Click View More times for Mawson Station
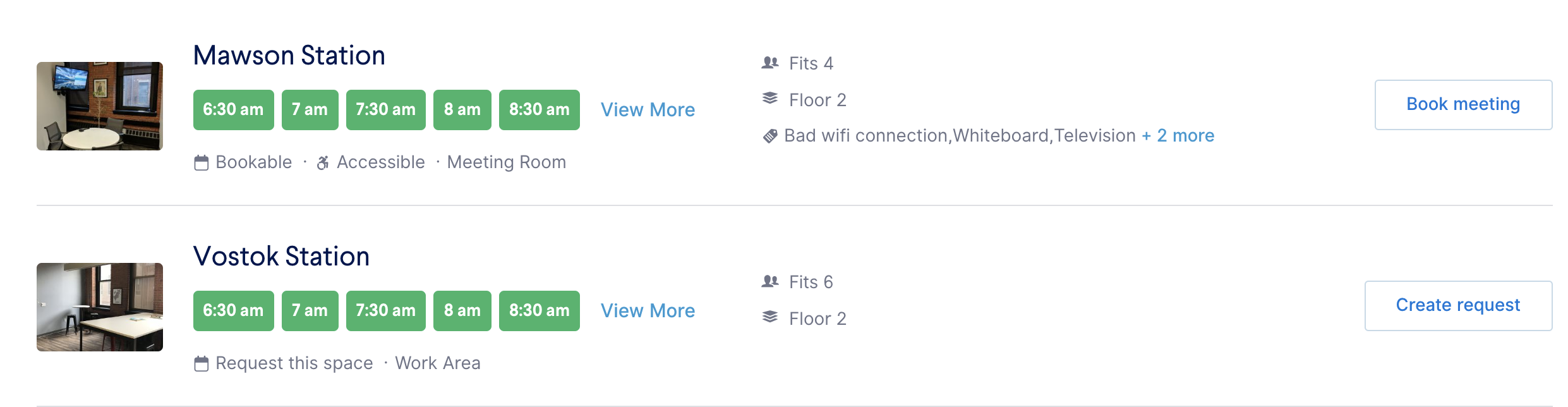This screenshot has width=1568, height=407. pyautogui.click(x=648, y=109)
